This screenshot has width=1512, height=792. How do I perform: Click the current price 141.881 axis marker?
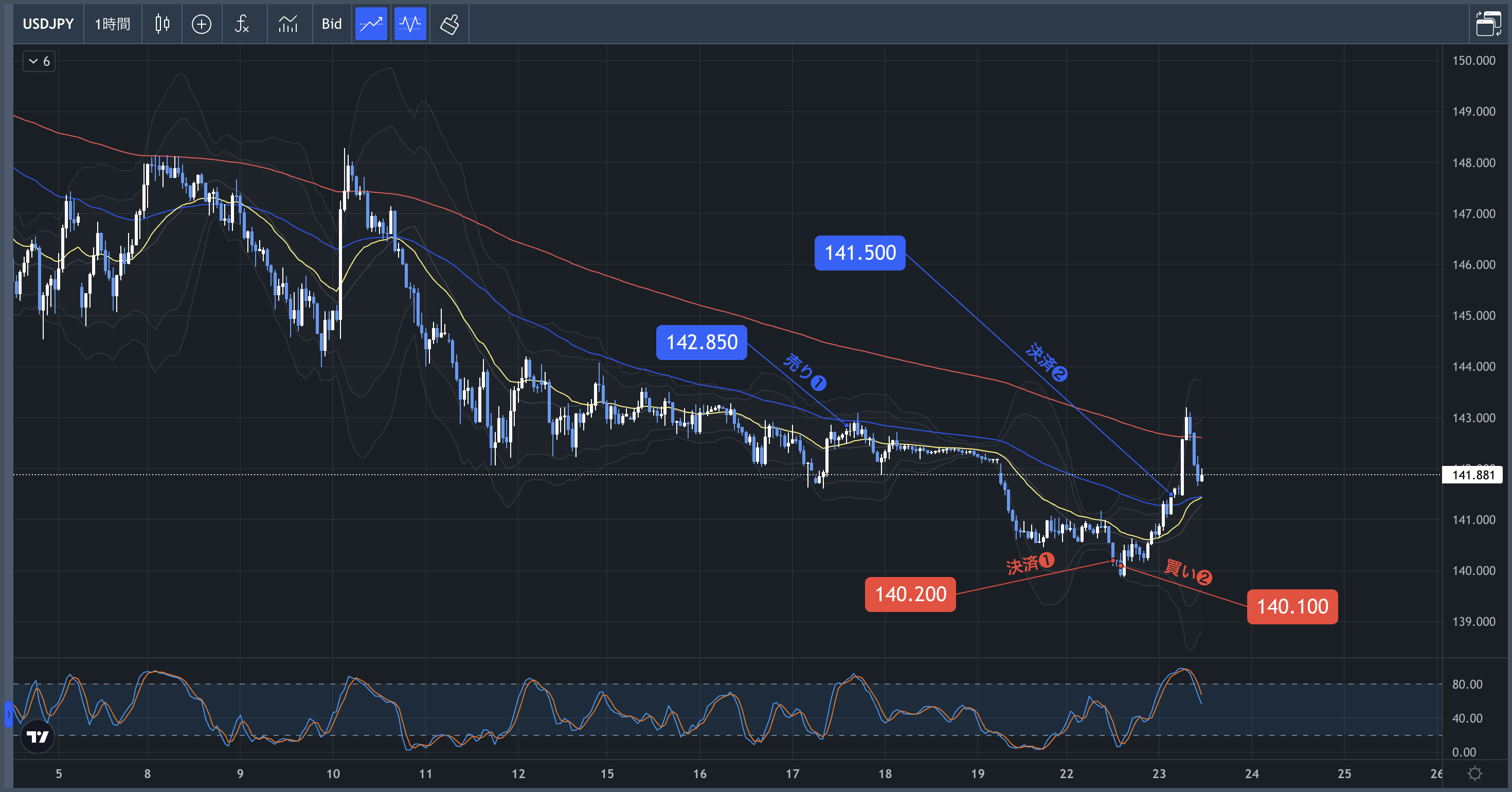1473,475
